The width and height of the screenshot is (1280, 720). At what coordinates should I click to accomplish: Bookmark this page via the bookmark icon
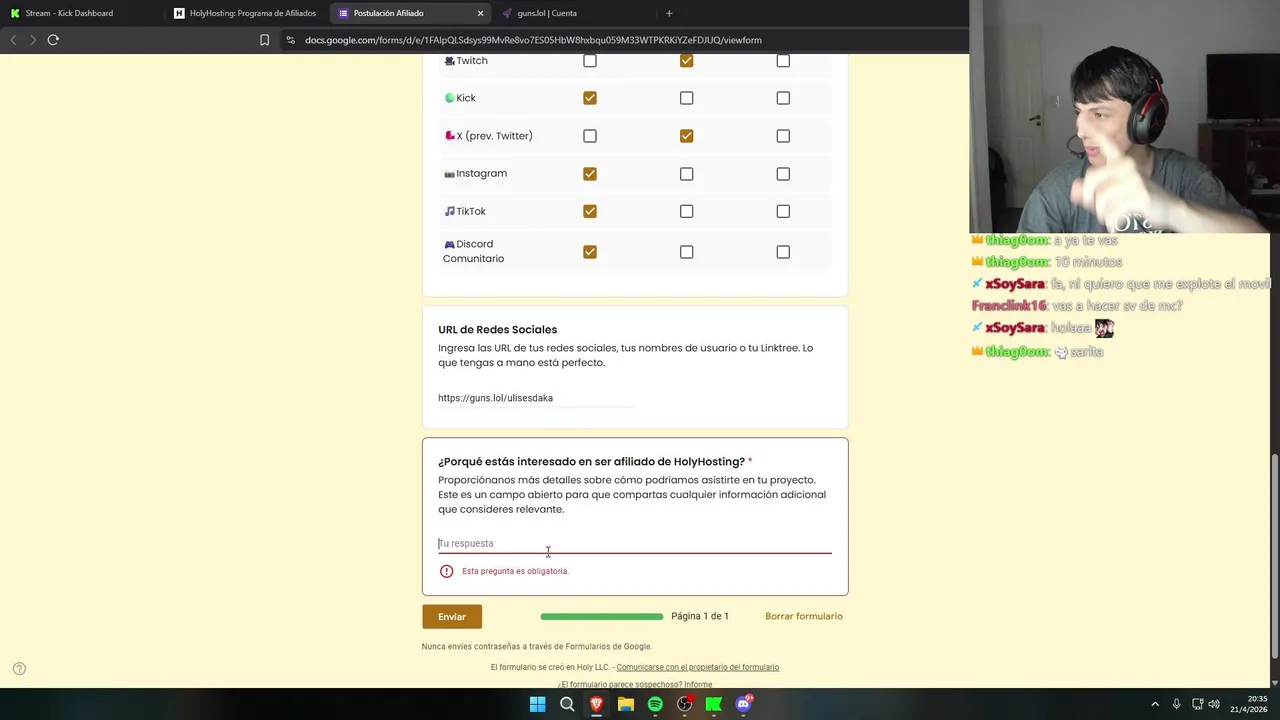[x=264, y=40]
